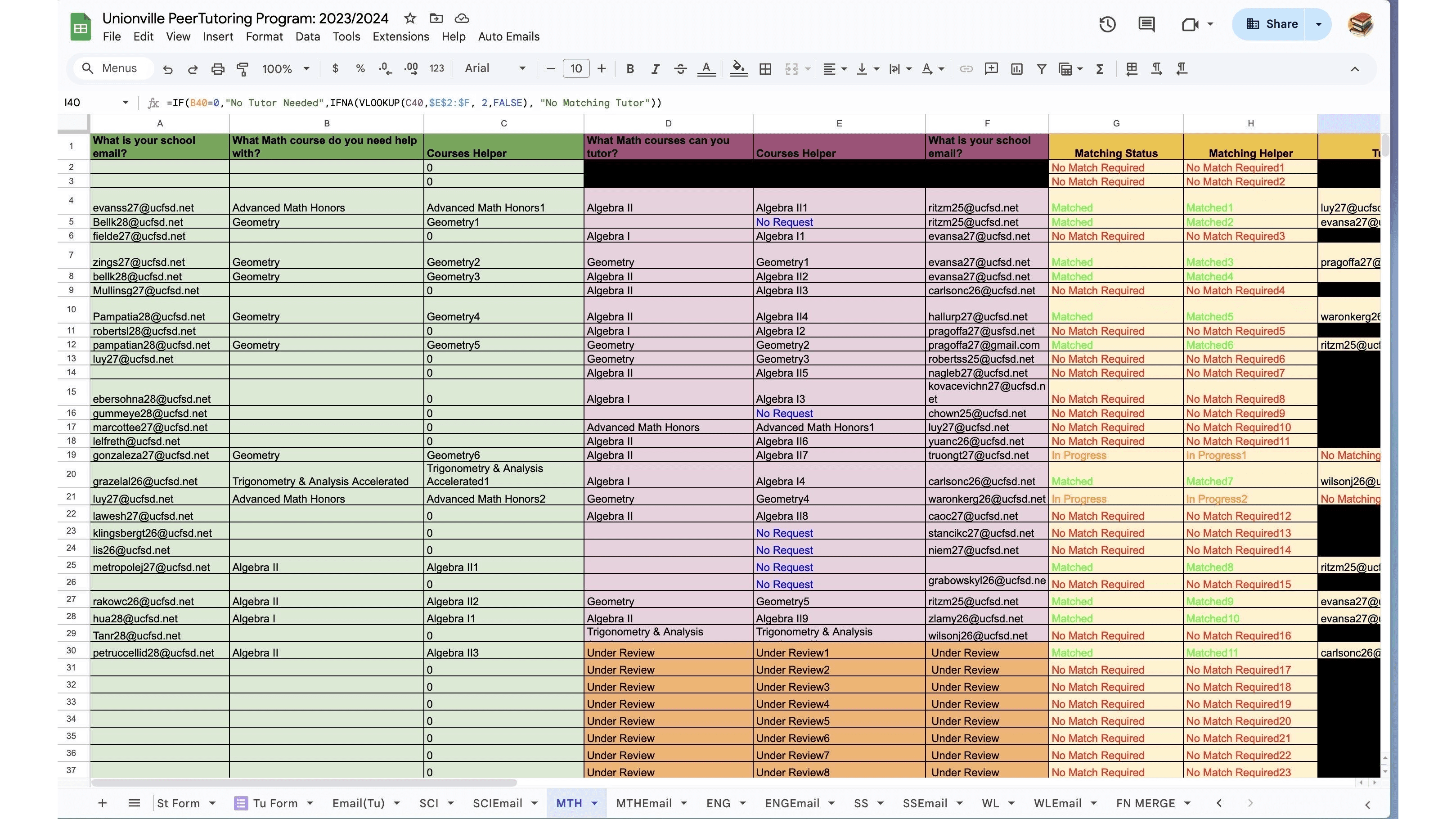1456x819 pixels.
Task: Open the fill color picker
Action: 738,68
